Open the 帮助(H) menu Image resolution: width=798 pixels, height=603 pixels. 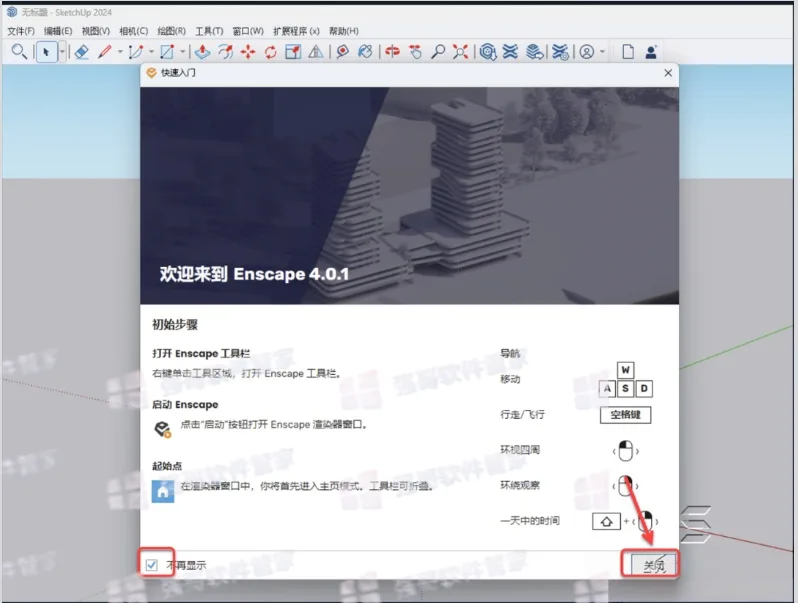pyautogui.click(x=344, y=31)
